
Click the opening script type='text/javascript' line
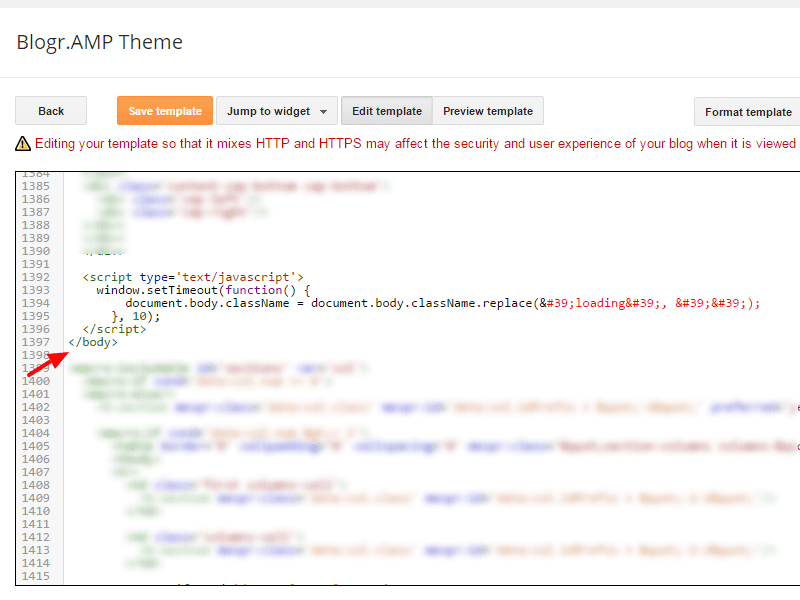point(193,277)
